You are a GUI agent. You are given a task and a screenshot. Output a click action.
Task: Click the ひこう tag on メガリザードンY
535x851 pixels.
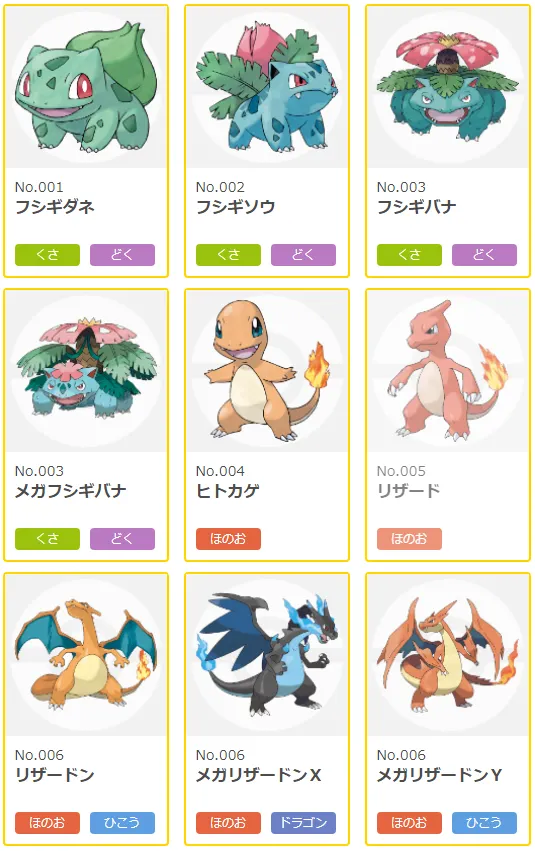[484, 823]
